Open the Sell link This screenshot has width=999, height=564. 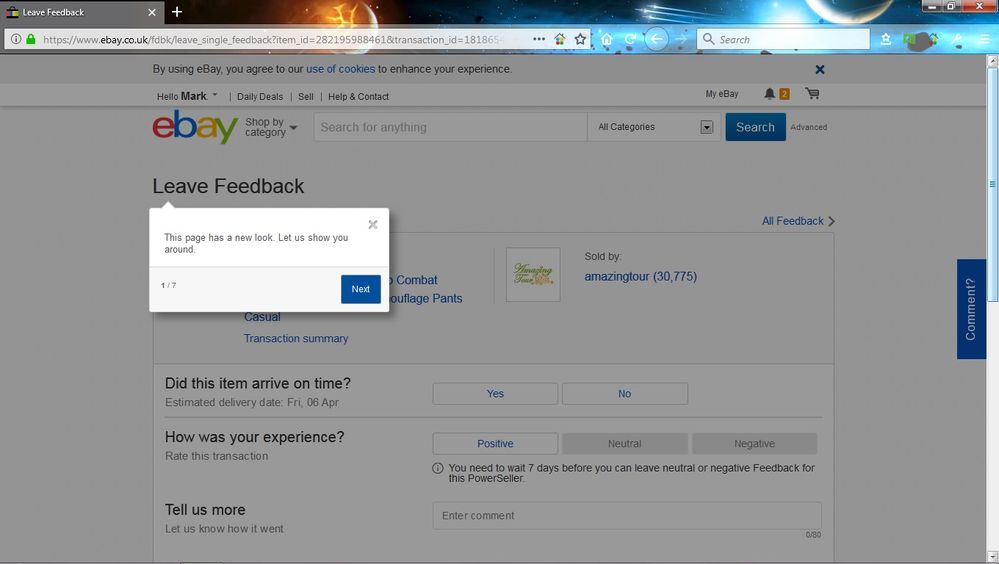coord(306,96)
